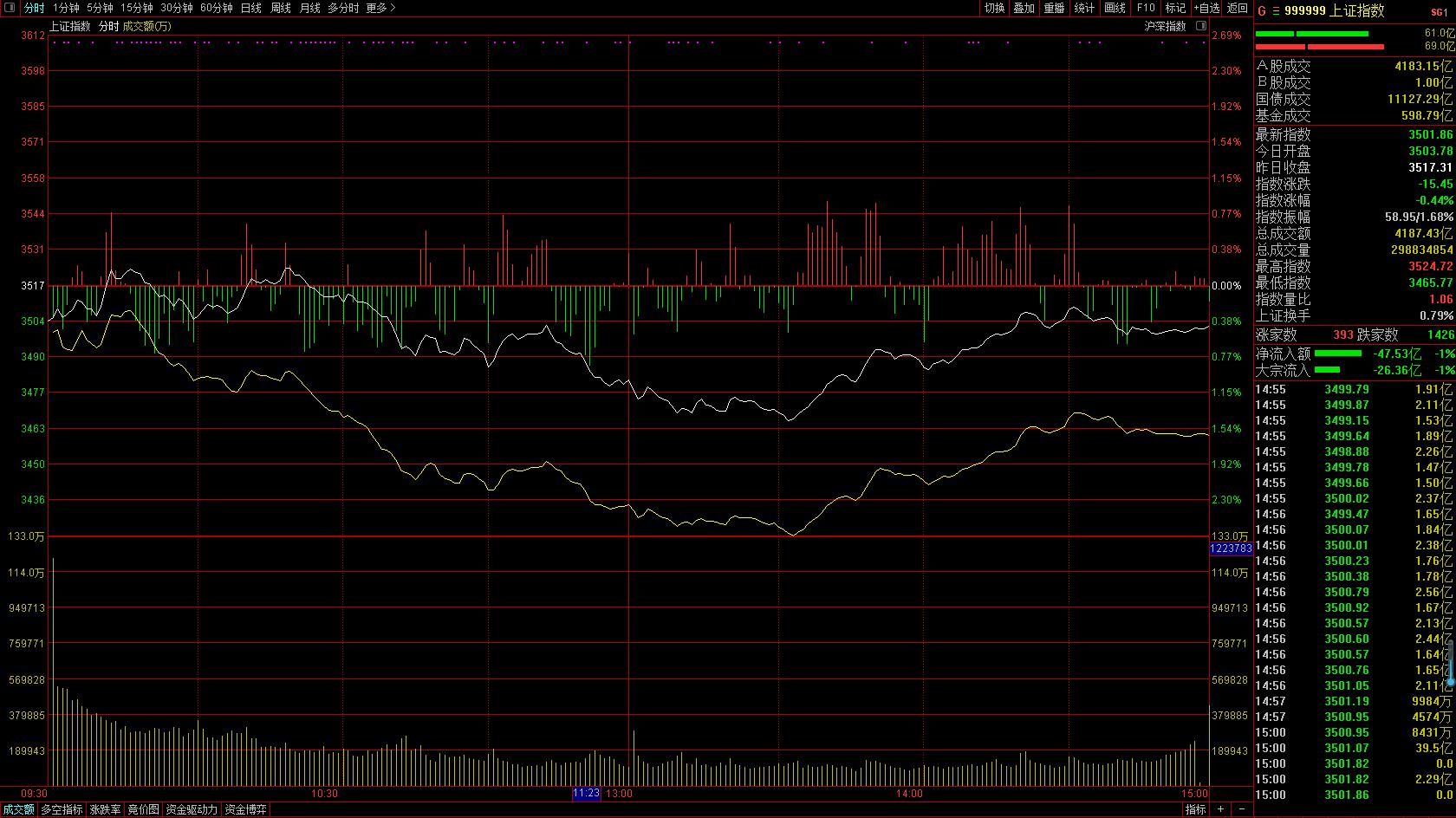Switch to the 日线 daily chart tab
This screenshot has height=818, width=1456.
250,8
